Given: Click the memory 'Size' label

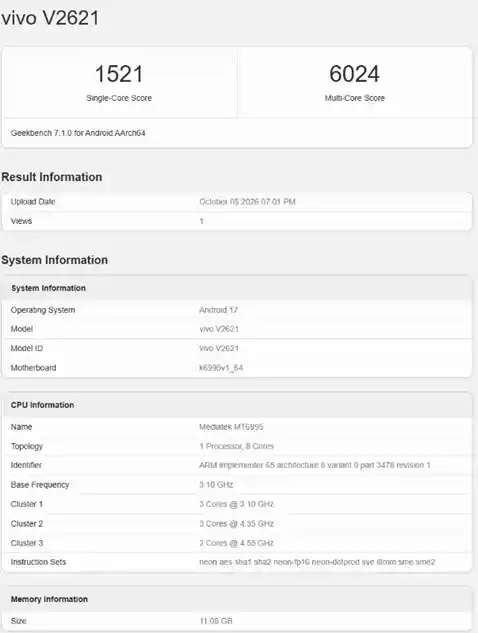Looking at the screenshot, I should pyautogui.click(x=19, y=621).
